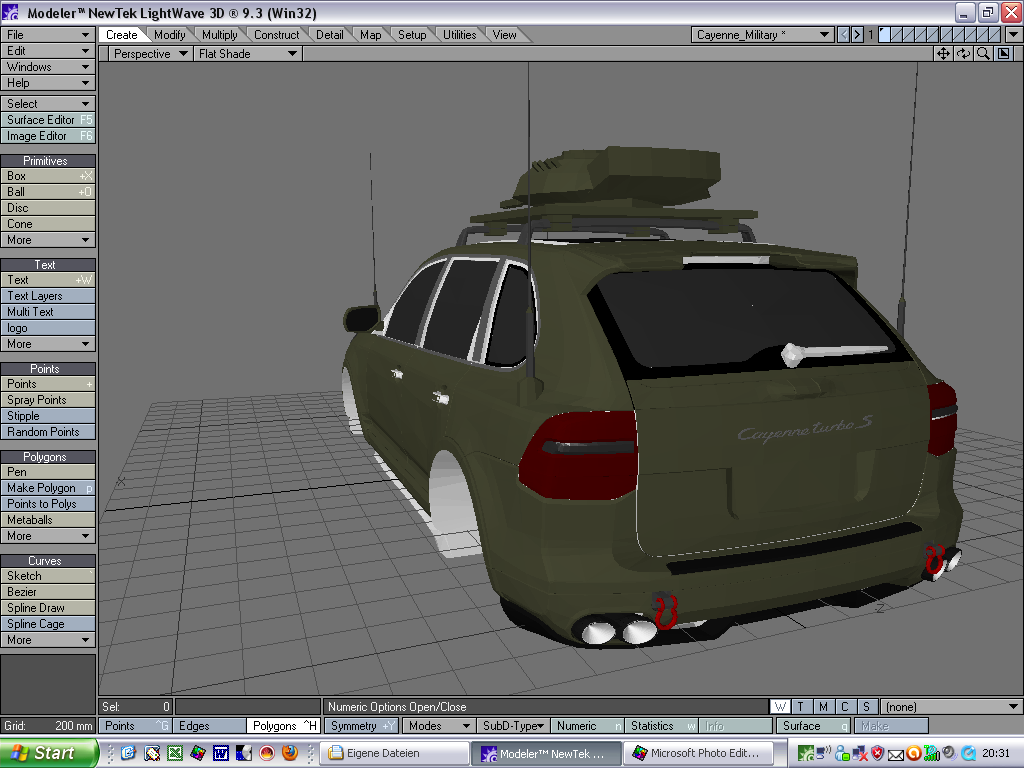
Task: Open the (none) vertex map dropdown
Action: [951, 707]
